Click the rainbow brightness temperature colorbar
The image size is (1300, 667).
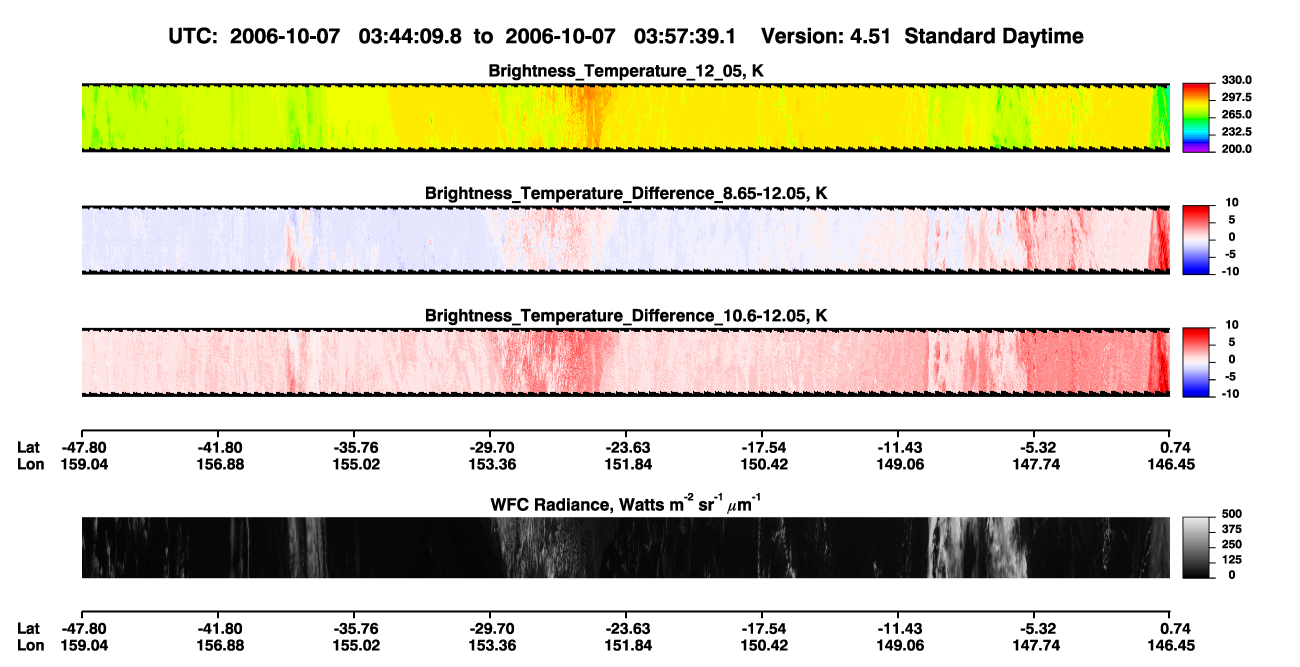click(x=1196, y=118)
